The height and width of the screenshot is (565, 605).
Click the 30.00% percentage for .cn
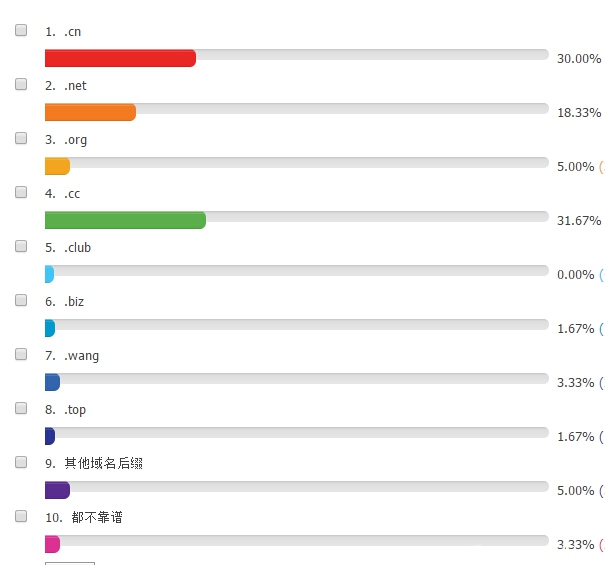click(x=579, y=59)
